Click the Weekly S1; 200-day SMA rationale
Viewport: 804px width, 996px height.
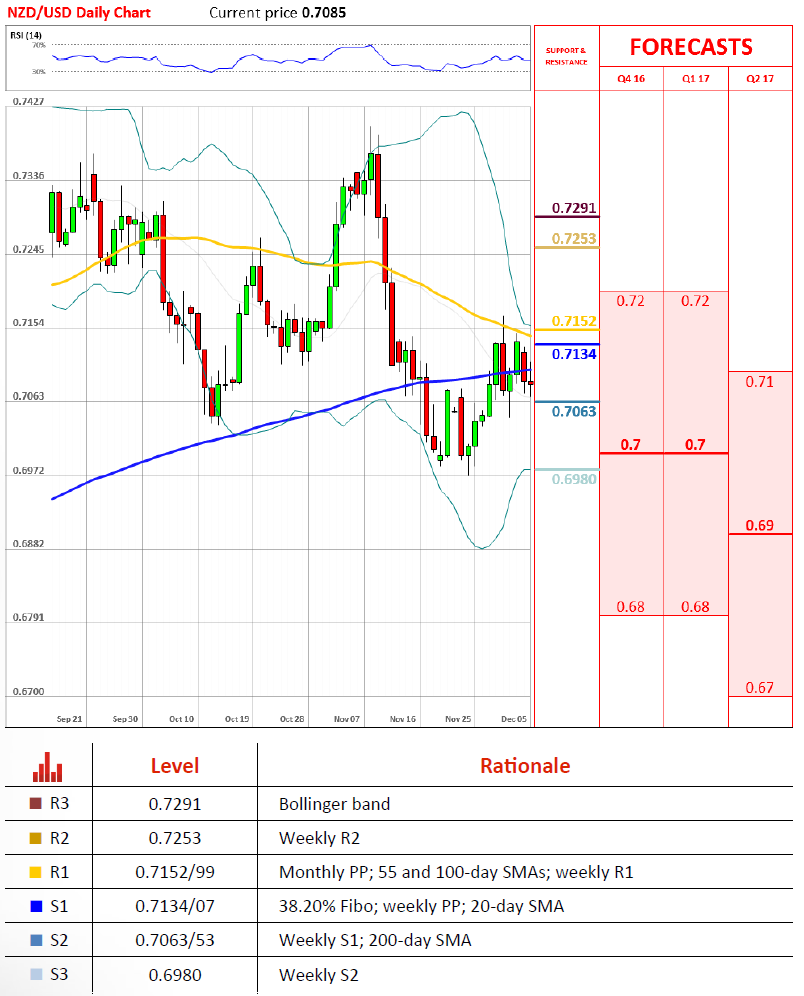point(375,941)
